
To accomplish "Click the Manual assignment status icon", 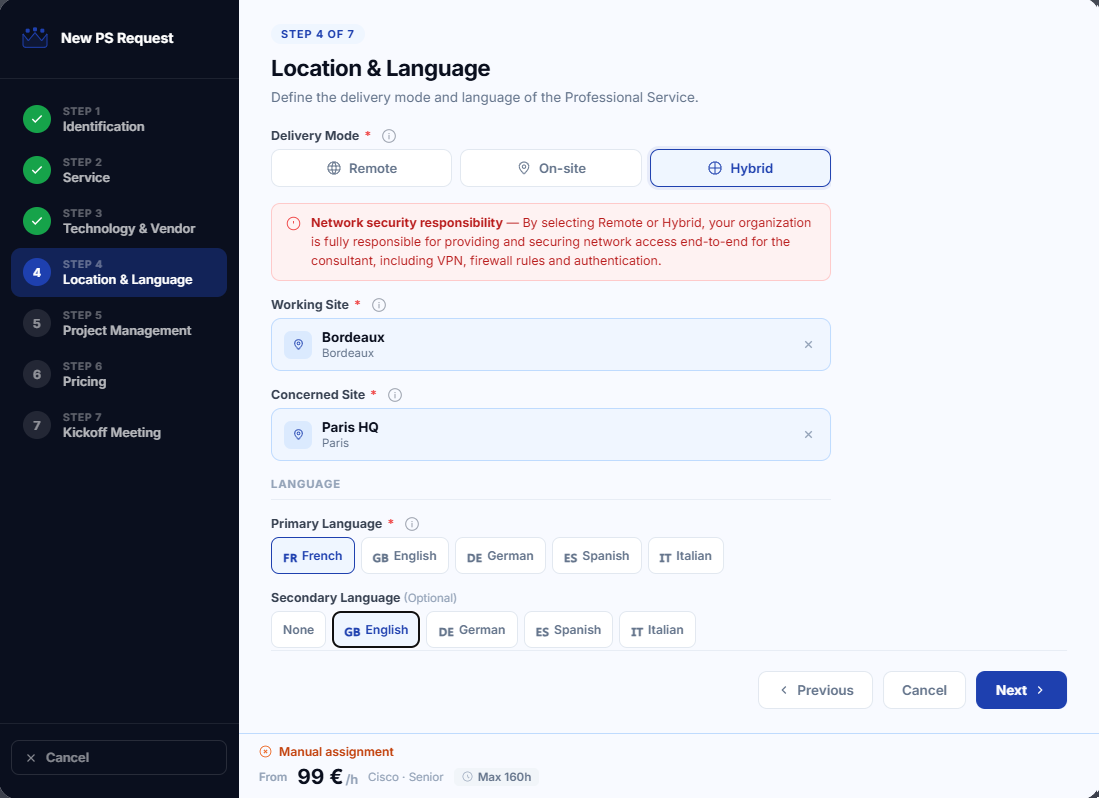I will (266, 752).
